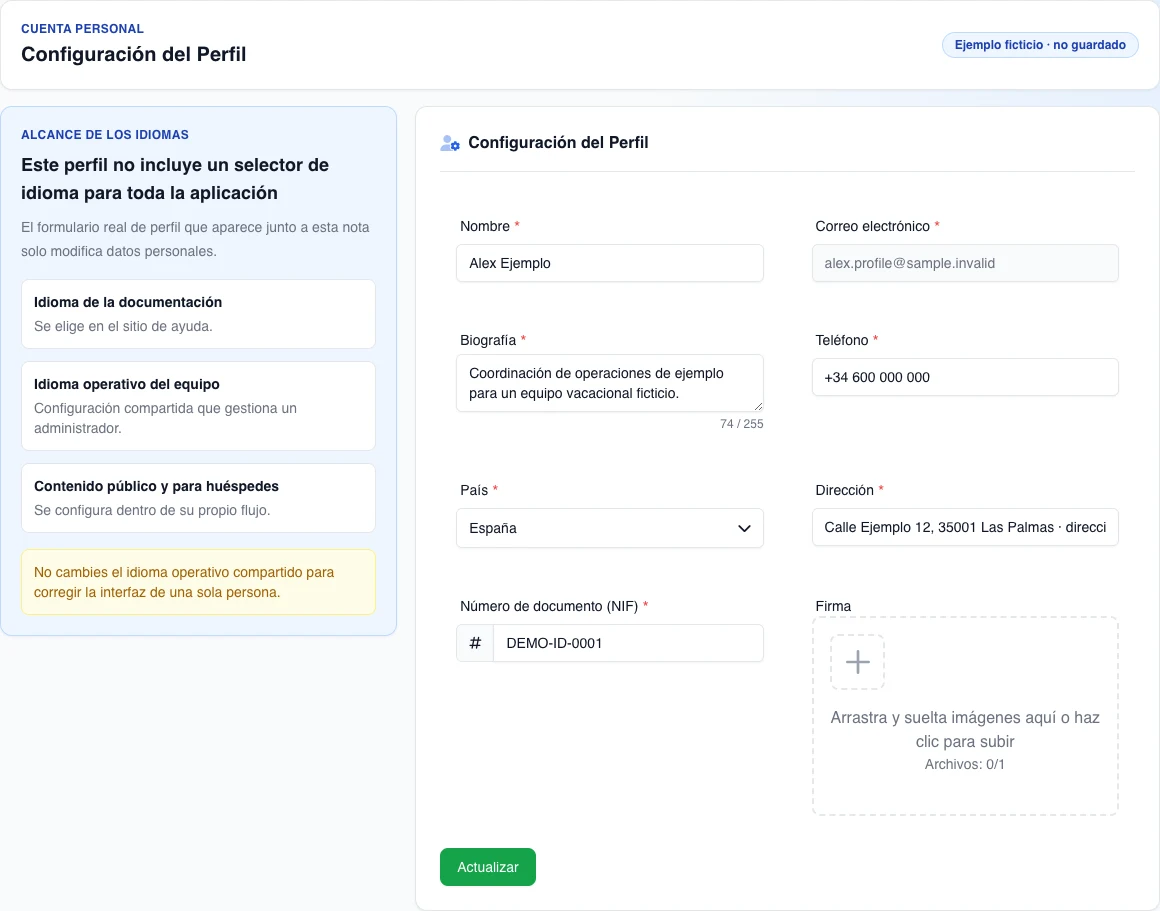Click the Actualizar button
The width and height of the screenshot is (1160, 911).
point(488,867)
